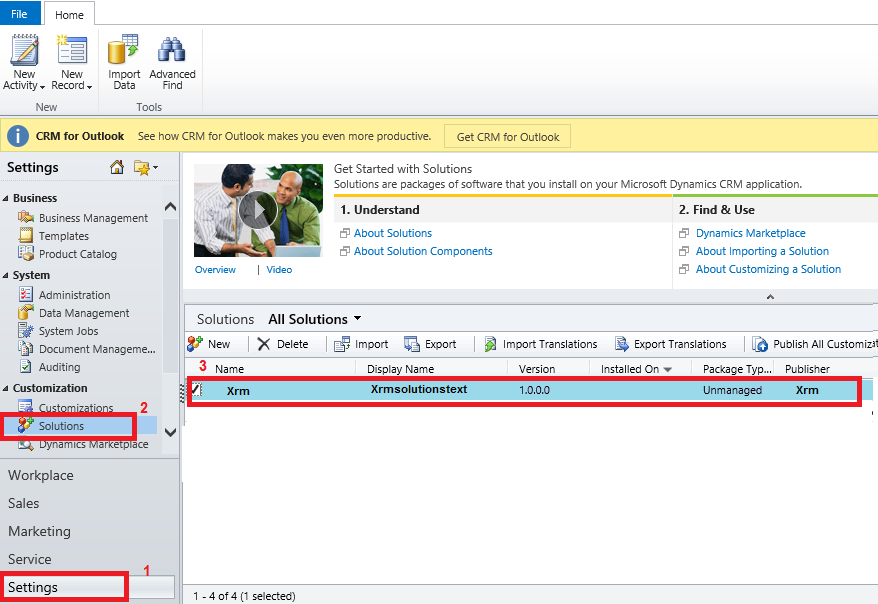Sort by the Name column header
Viewport: 878px width, 604px height.
[x=230, y=369]
